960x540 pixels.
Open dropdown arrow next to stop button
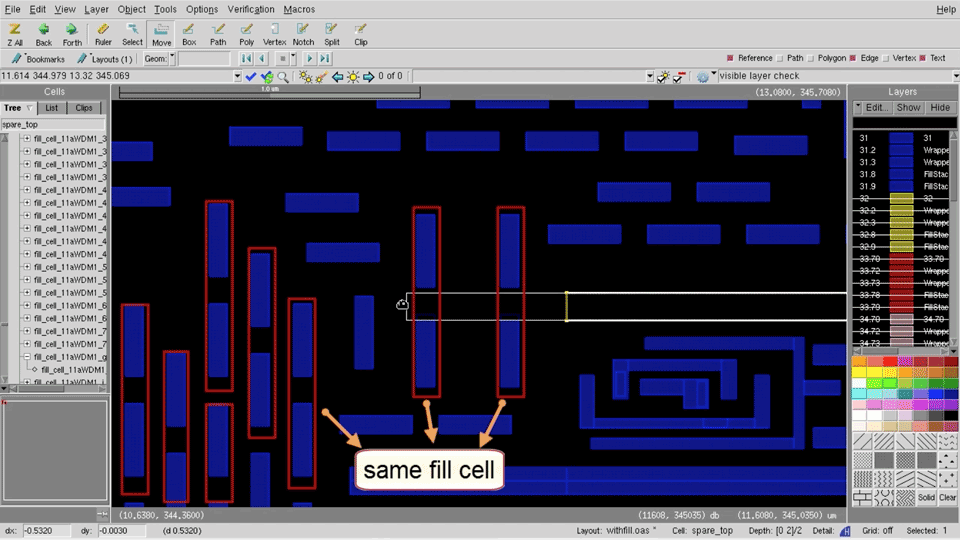(293, 59)
